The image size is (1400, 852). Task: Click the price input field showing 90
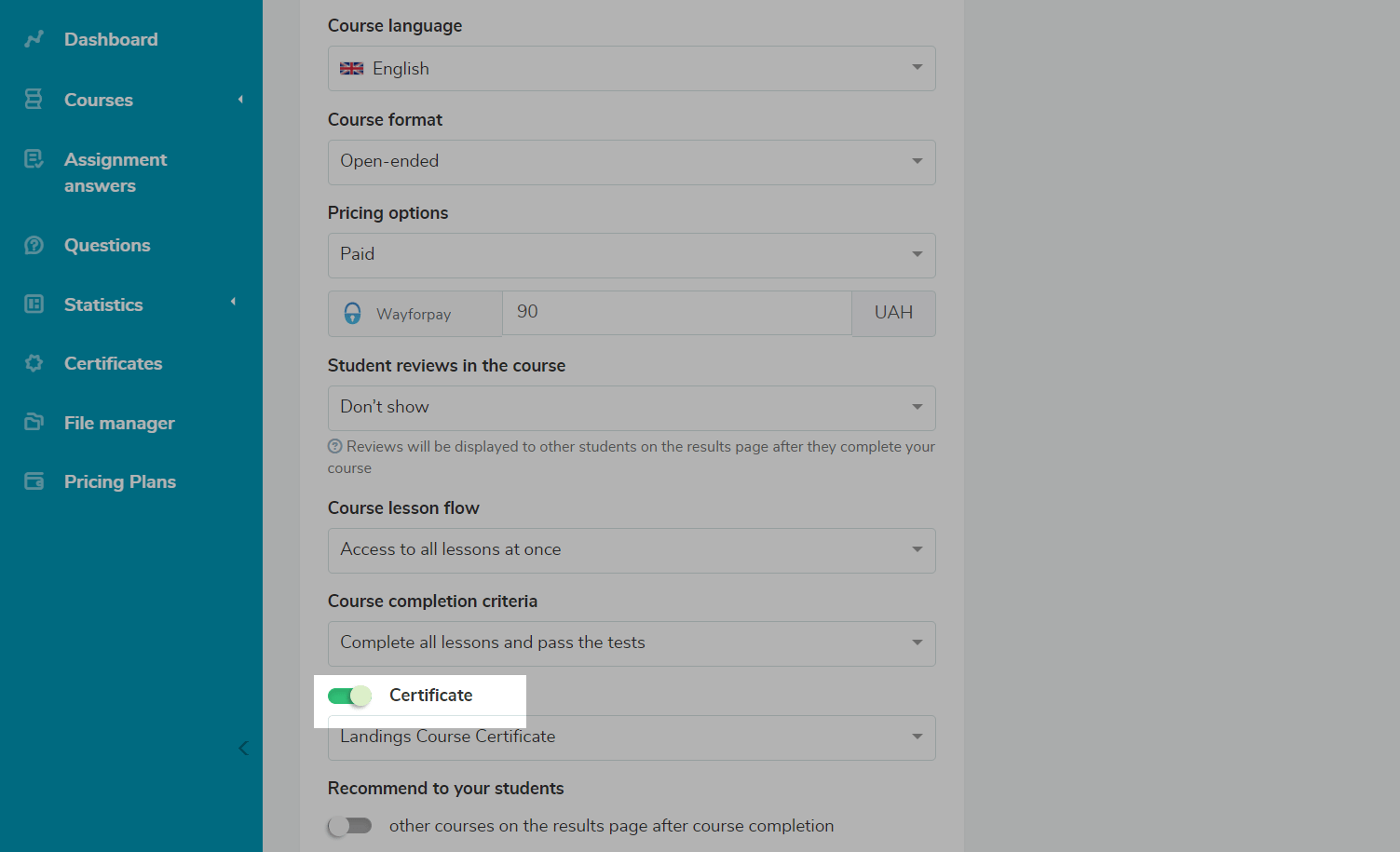click(676, 313)
